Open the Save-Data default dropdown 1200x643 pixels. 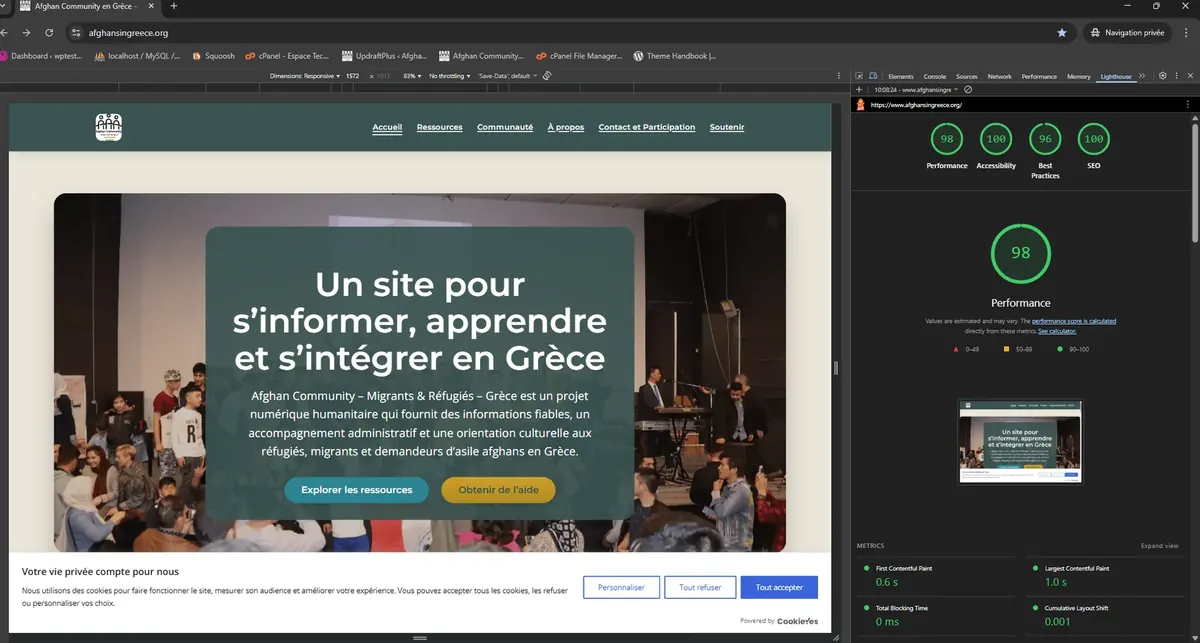(x=508, y=76)
